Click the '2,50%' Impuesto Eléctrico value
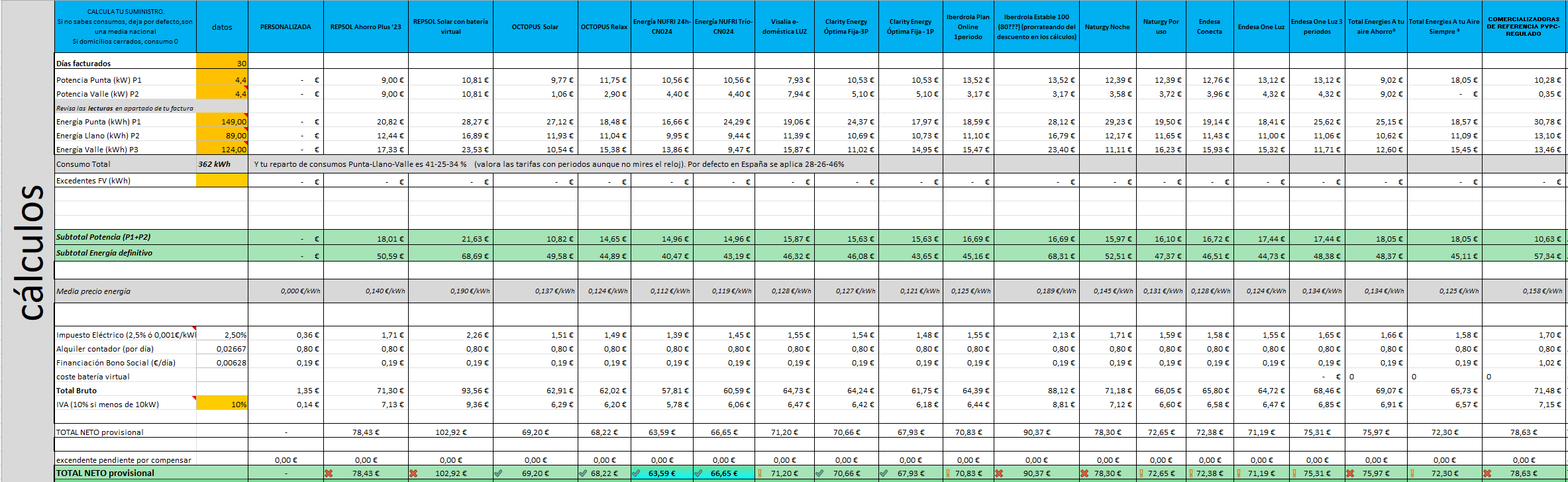Image resolution: width=1568 pixels, height=482 pixels. coord(222,335)
